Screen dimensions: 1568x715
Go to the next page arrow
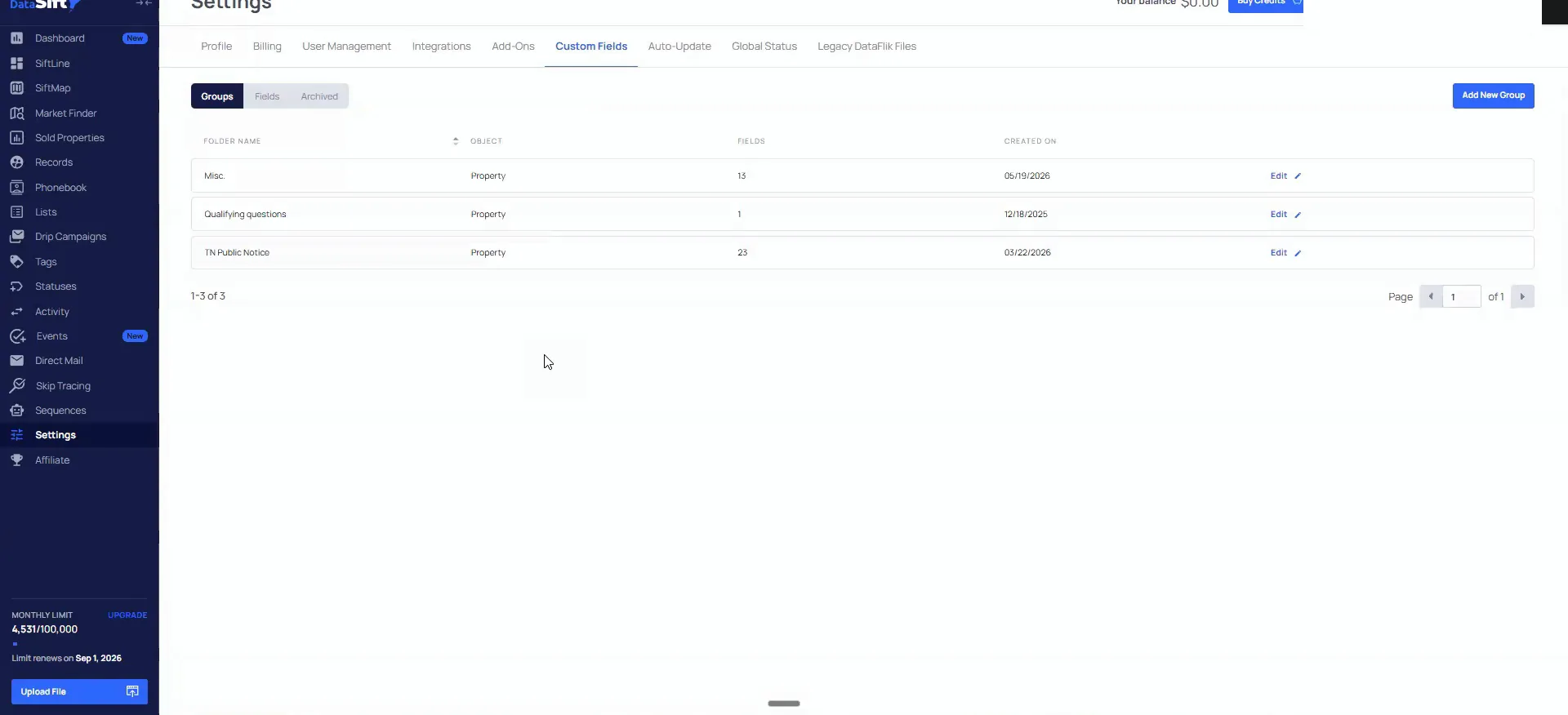1522,296
